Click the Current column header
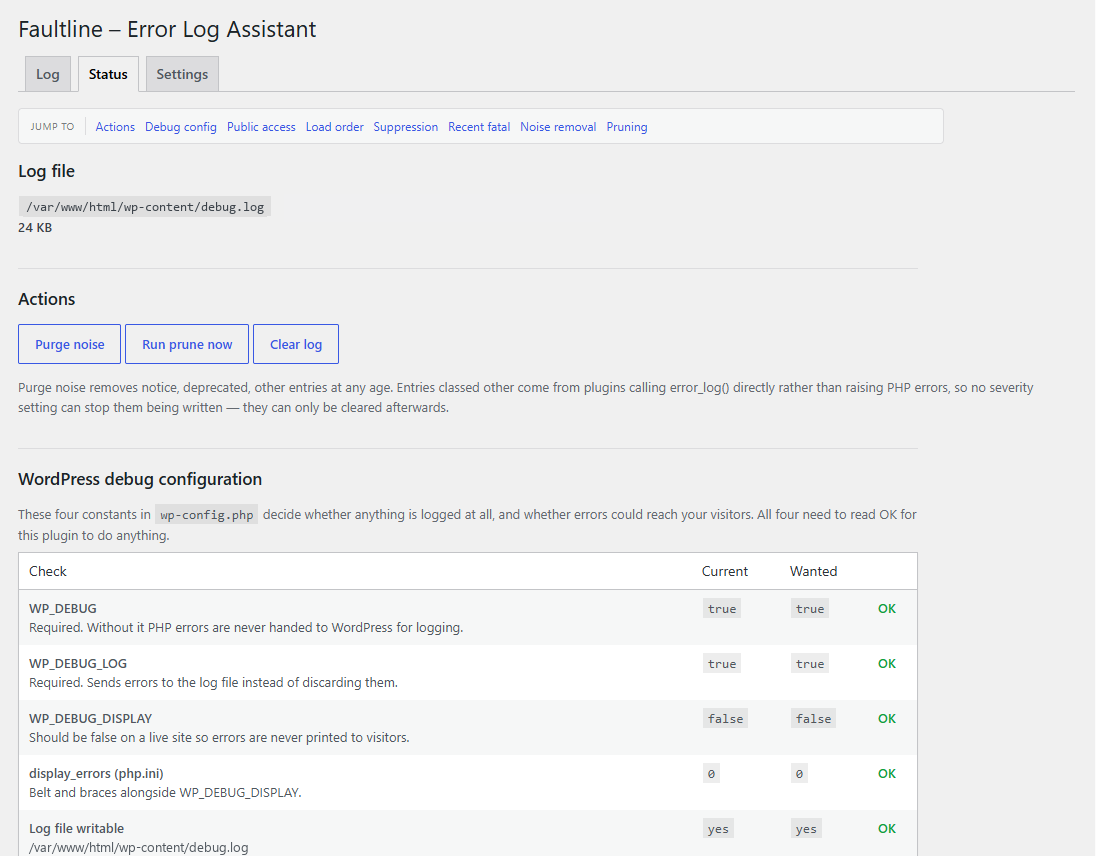 [725, 572]
